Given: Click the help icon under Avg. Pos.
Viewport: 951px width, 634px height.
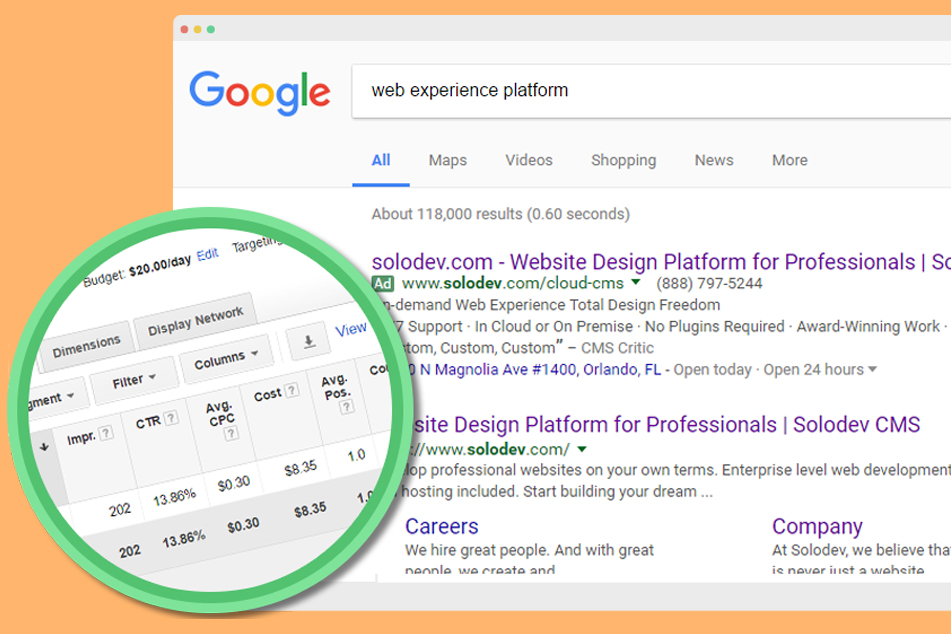Looking at the screenshot, I should click(346, 406).
